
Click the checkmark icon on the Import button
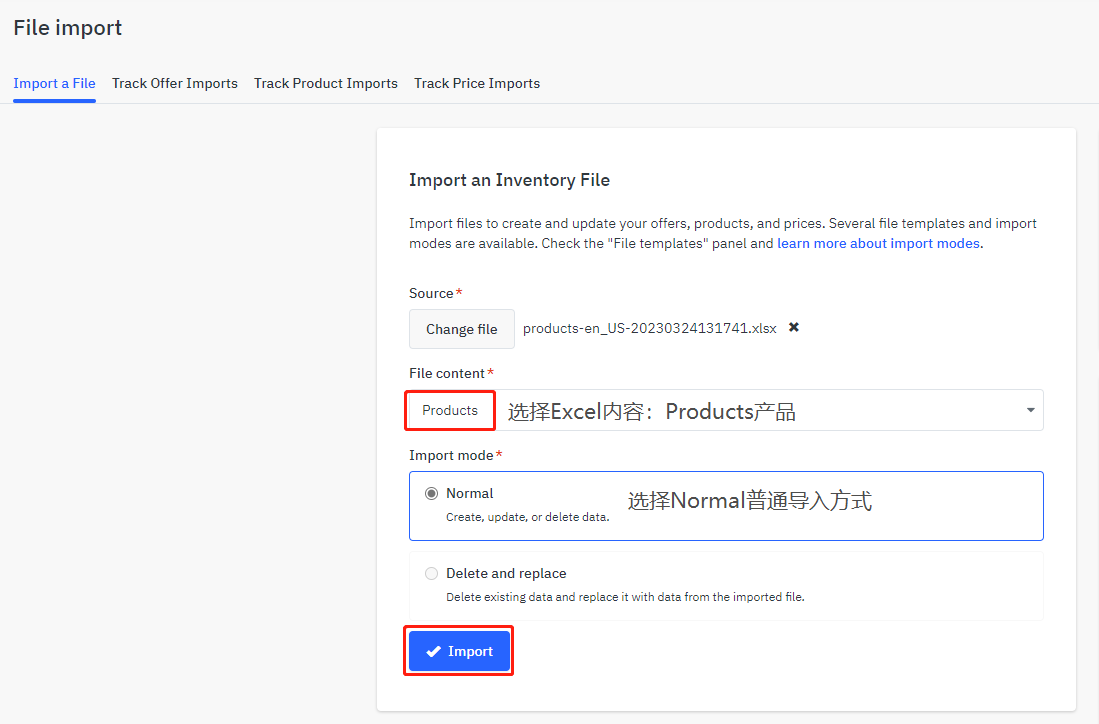tap(433, 652)
